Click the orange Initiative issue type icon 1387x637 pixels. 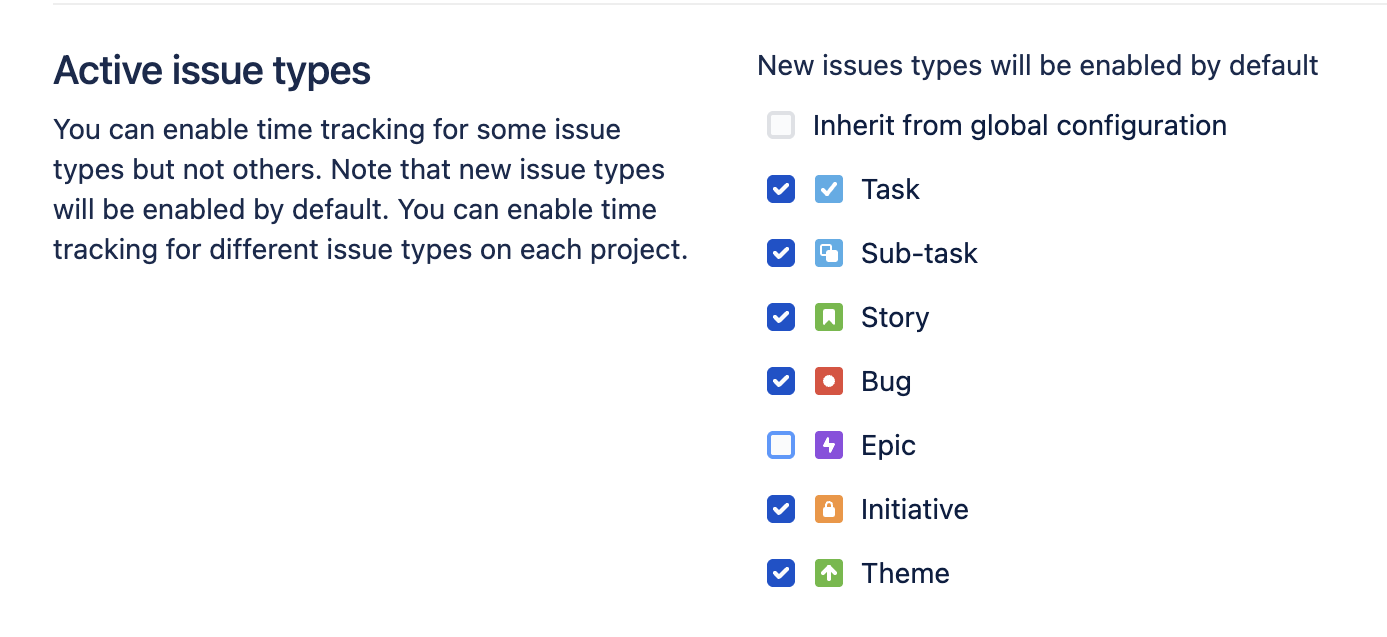click(829, 509)
